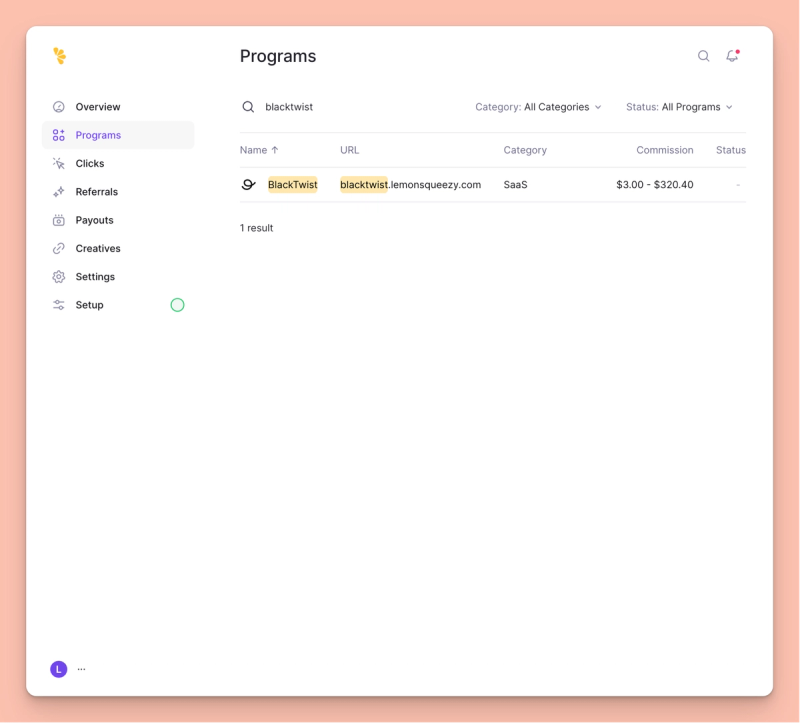This screenshot has height=723, width=800.
Task: Click blacktwist.lemonsqueezy.com URL
Action: click(411, 185)
